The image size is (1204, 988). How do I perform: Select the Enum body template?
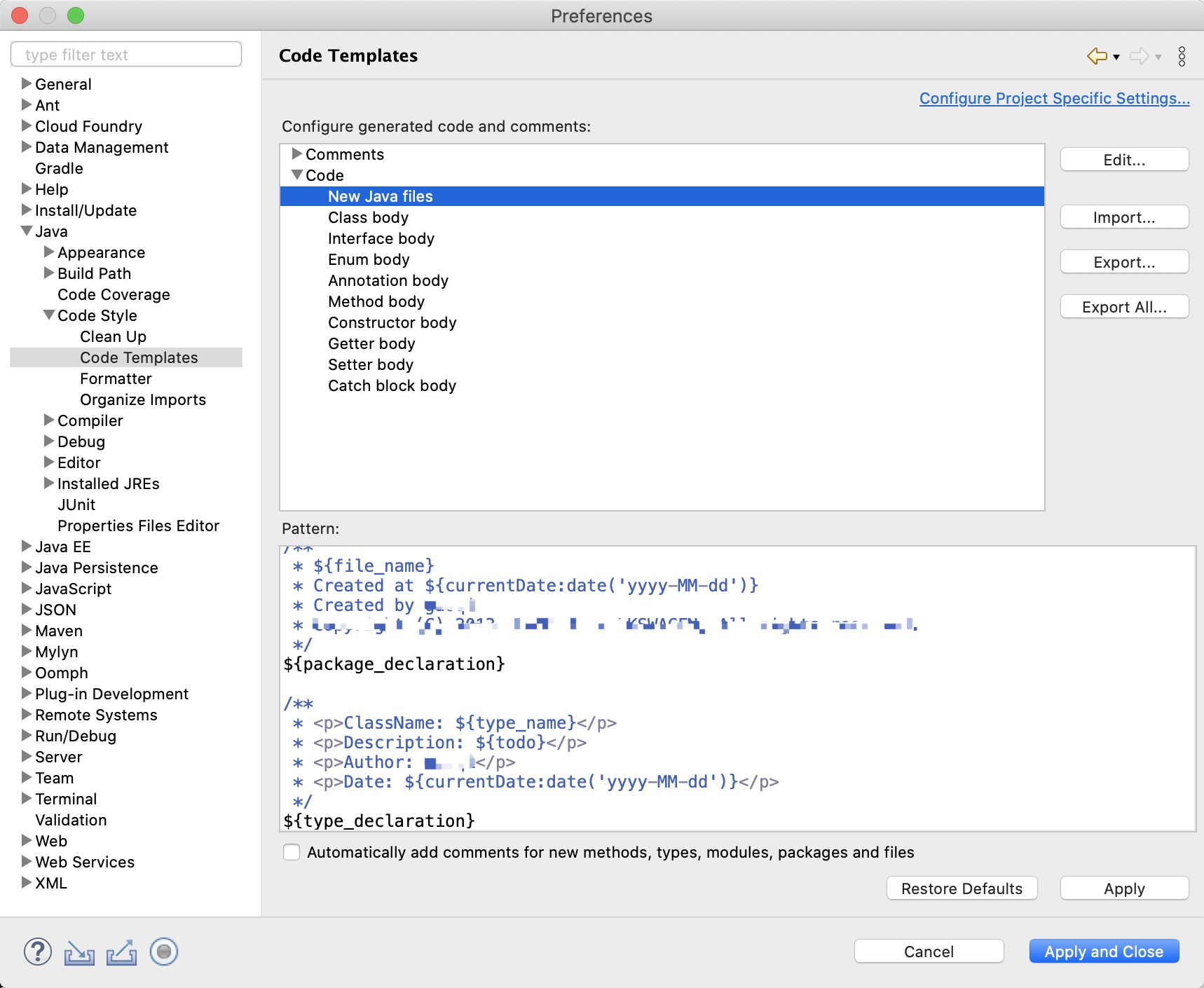[369, 259]
